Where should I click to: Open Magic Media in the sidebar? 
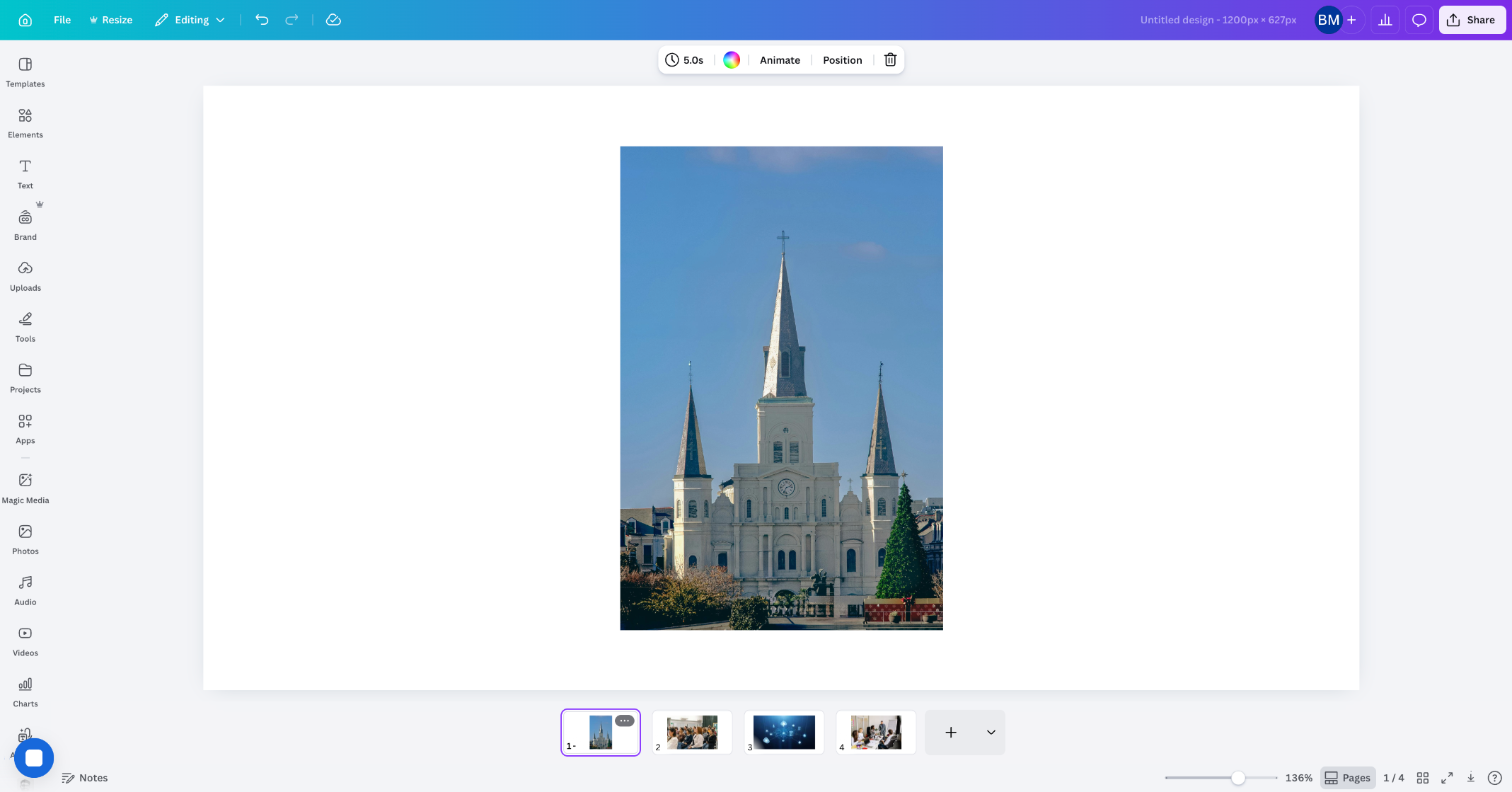25,486
